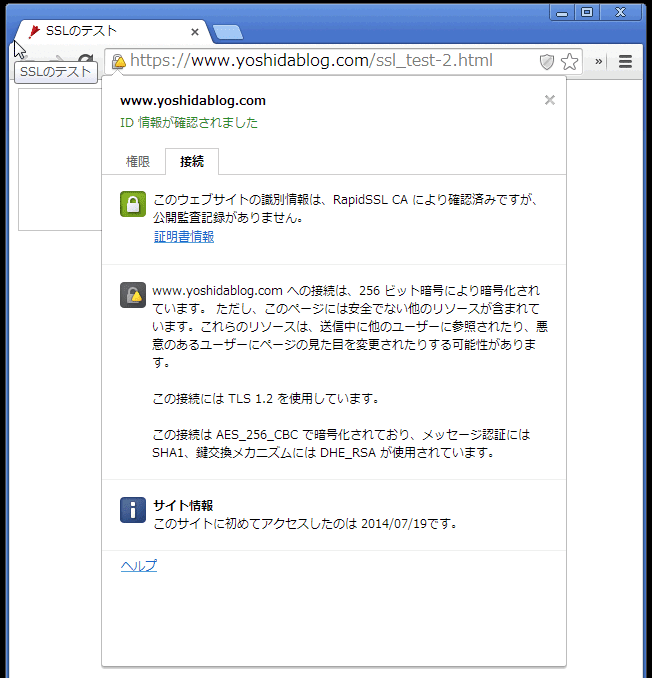Expand the hidden extensions chevron
This screenshot has width=652, height=678.
(x=598, y=61)
